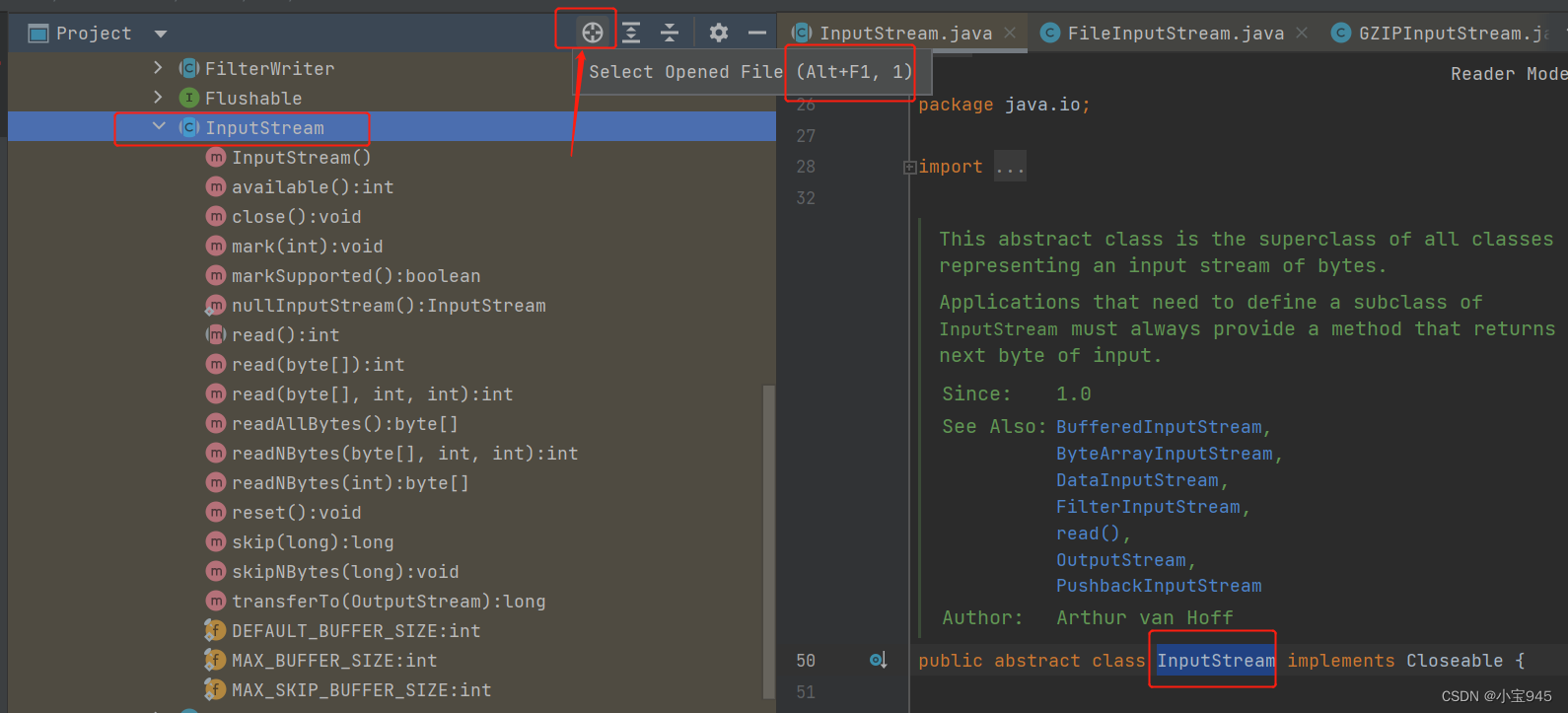Viewport: 1568px width, 713px height.
Task: Open BufferedInputStream doc link
Action: click(1159, 427)
